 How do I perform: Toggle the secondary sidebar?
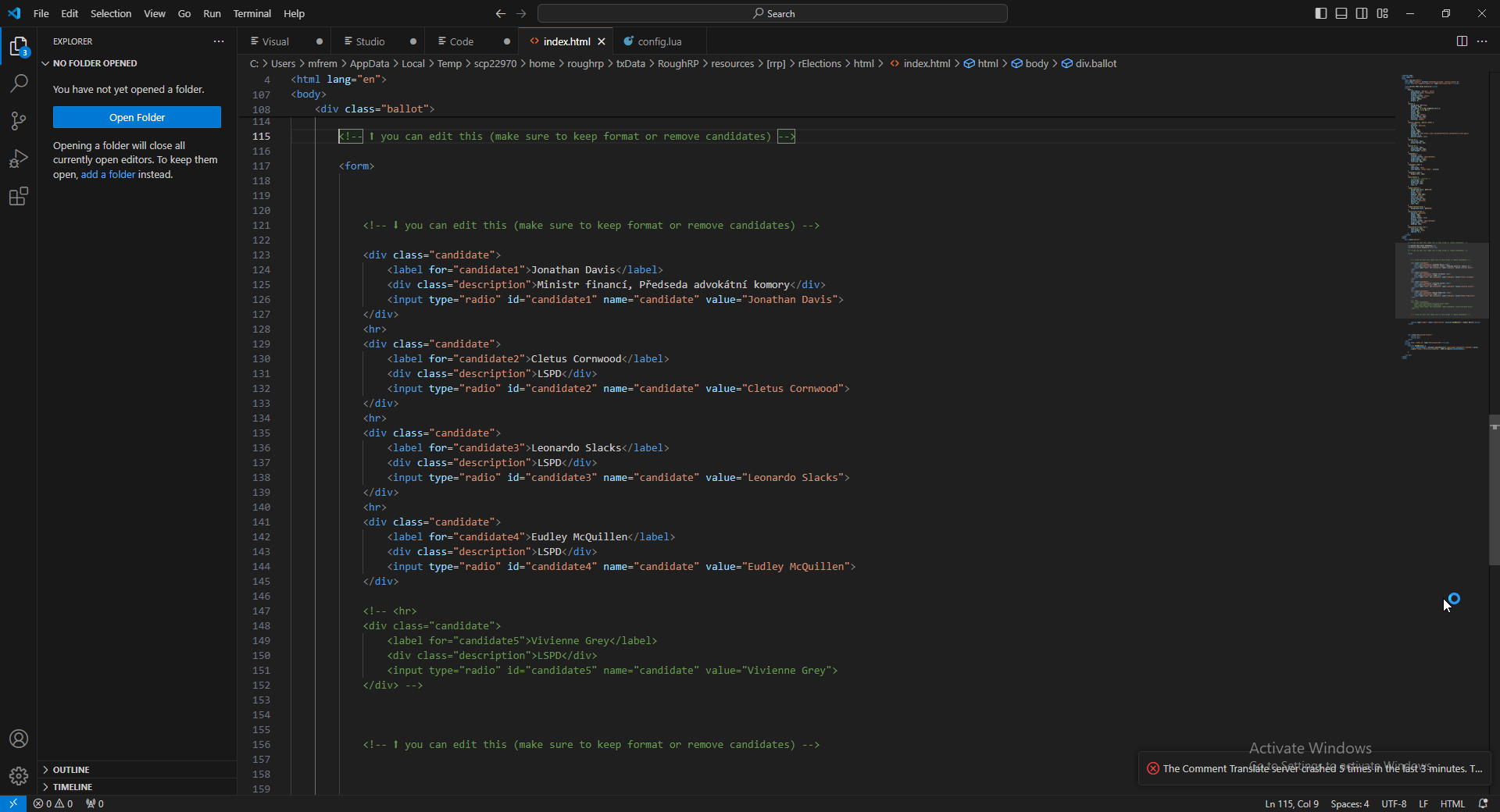(x=1362, y=13)
